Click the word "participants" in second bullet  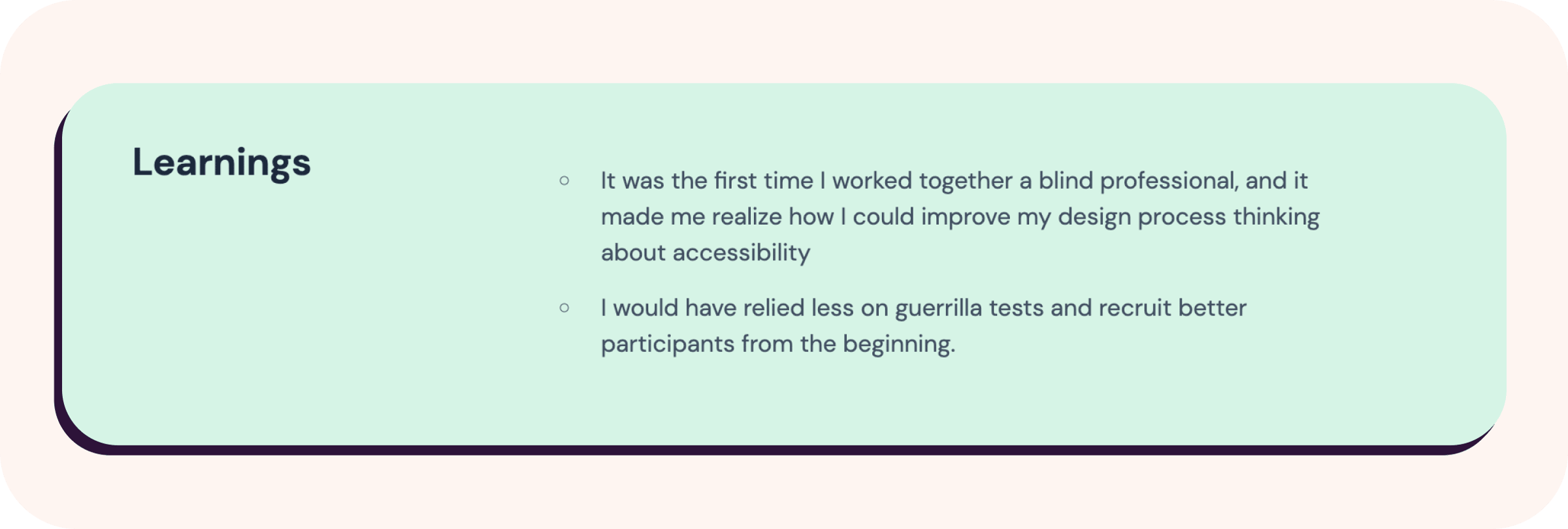pos(667,344)
